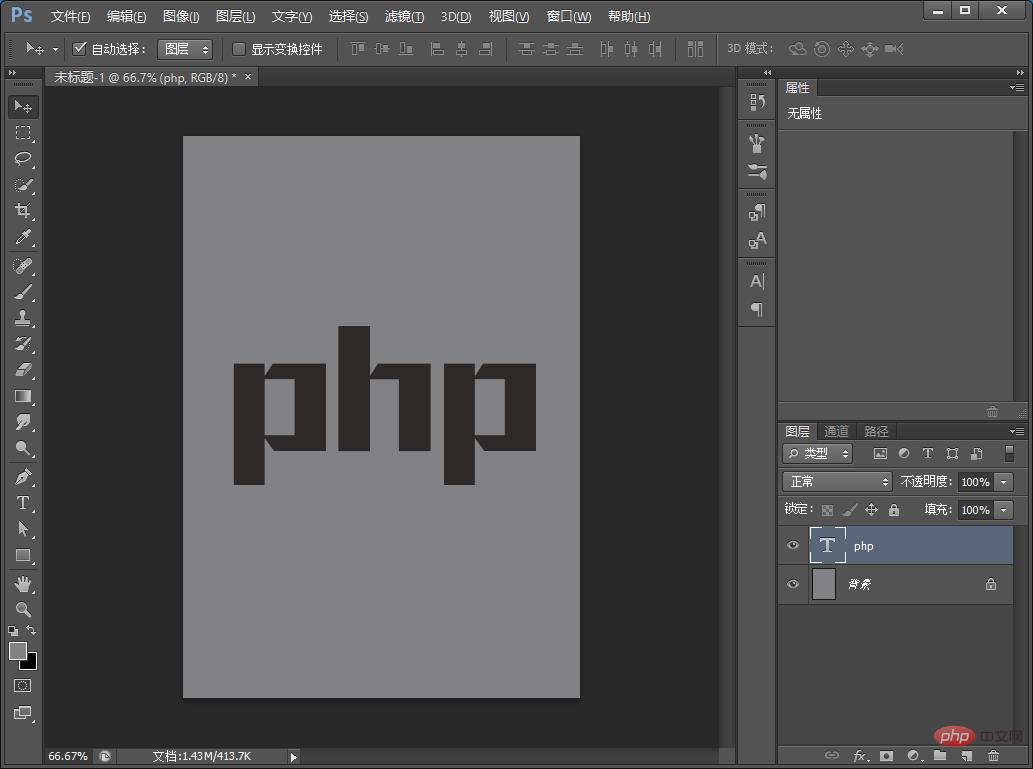Hide the background layer
Image resolution: width=1033 pixels, height=769 pixels.
[793, 584]
